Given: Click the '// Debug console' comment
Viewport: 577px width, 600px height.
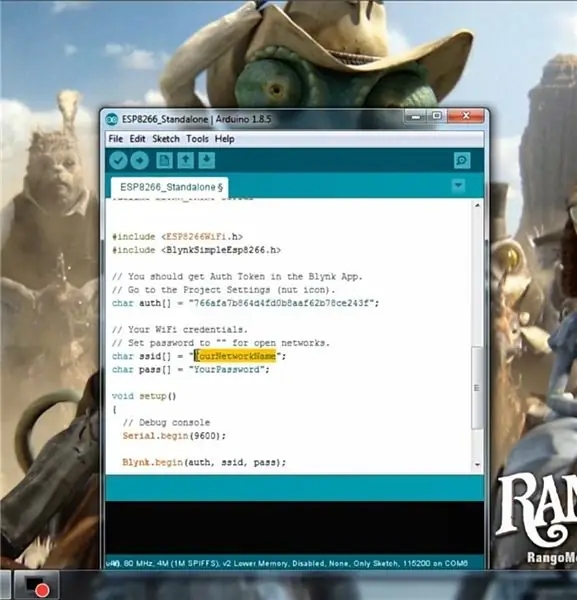Looking at the screenshot, I should 166,423.
